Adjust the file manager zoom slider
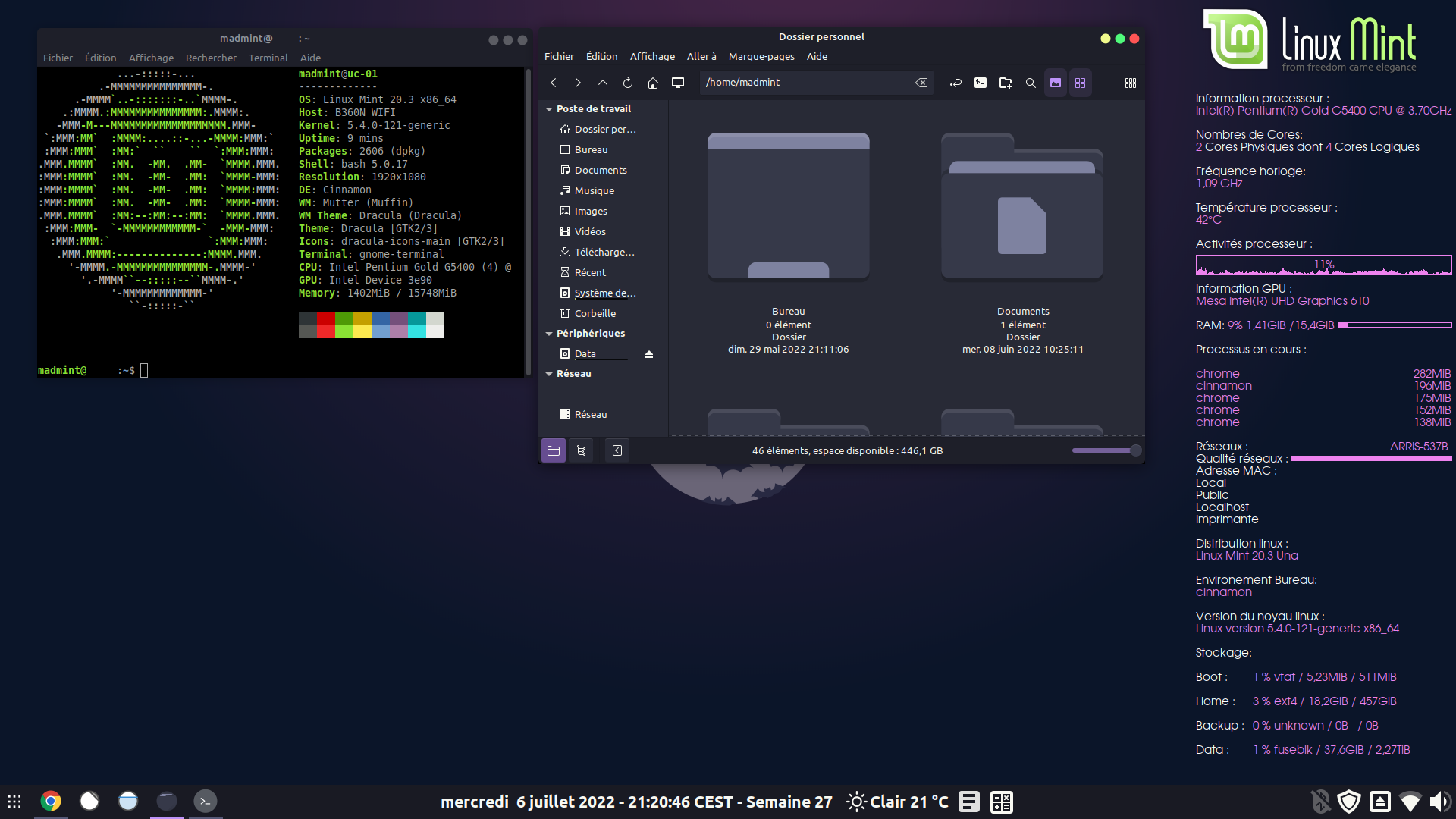 click(x=1106, y=450)
